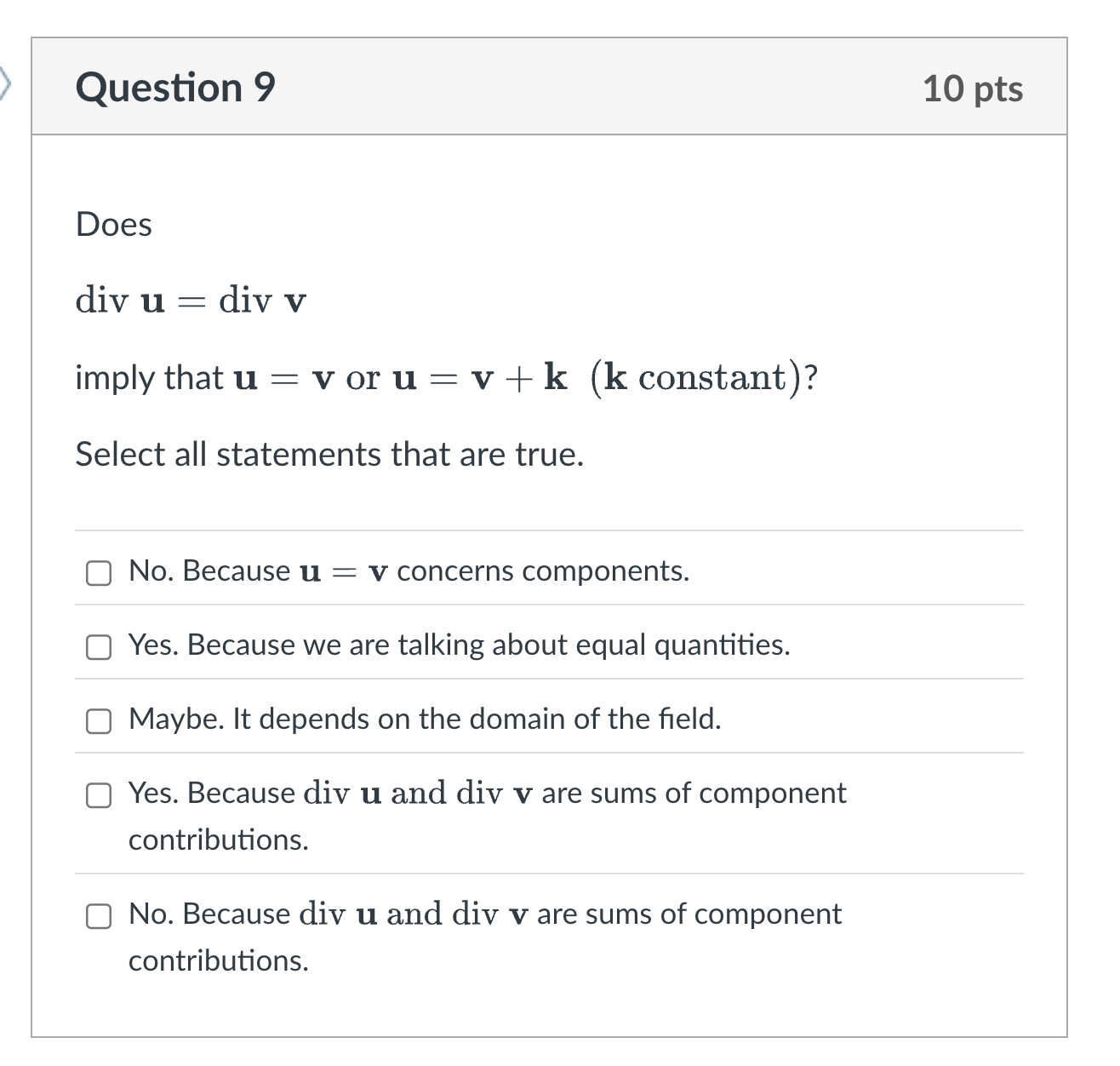Click the answer text mentioning equal quantities
The height and width of the screenshot is (1066, 1120).
pyautogui.click(x=460, y=645)
